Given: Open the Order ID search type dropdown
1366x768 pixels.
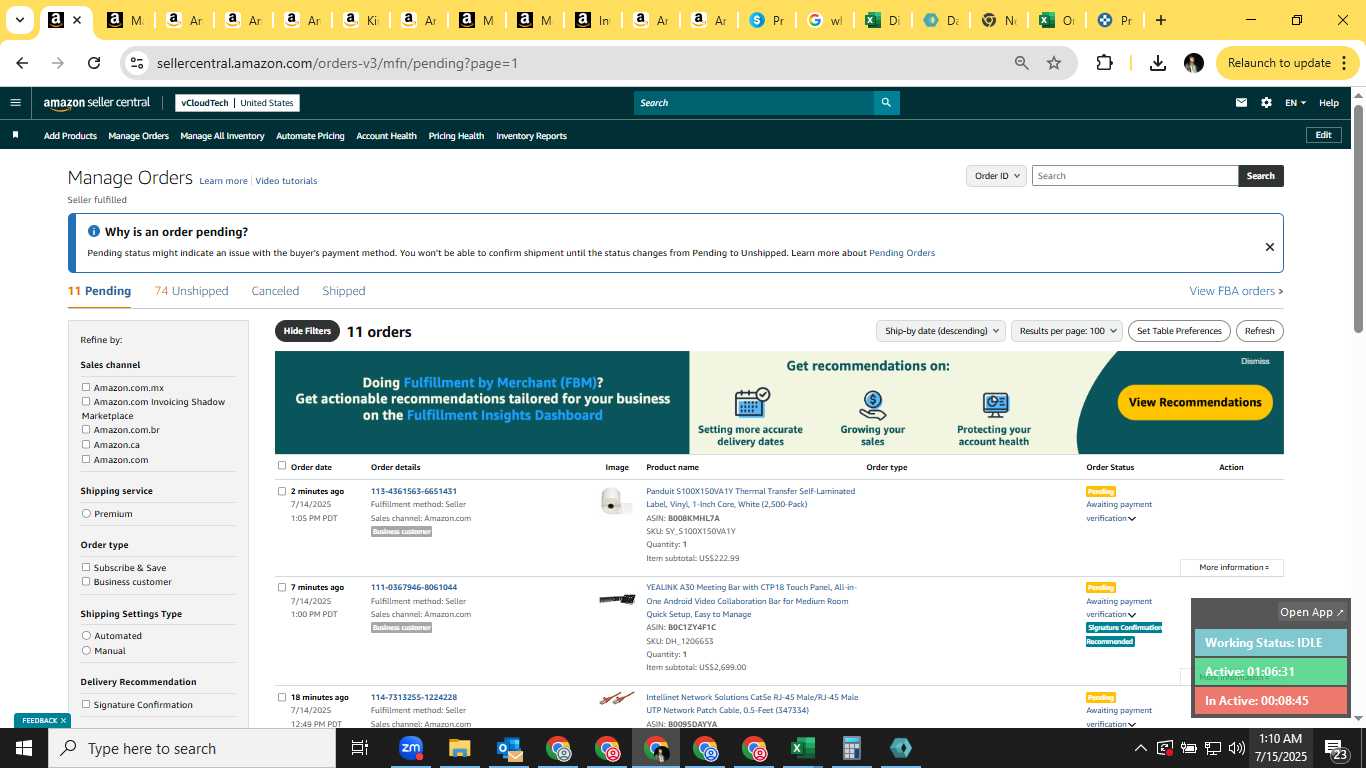Looking at the screenshot, I should (996, 176).
